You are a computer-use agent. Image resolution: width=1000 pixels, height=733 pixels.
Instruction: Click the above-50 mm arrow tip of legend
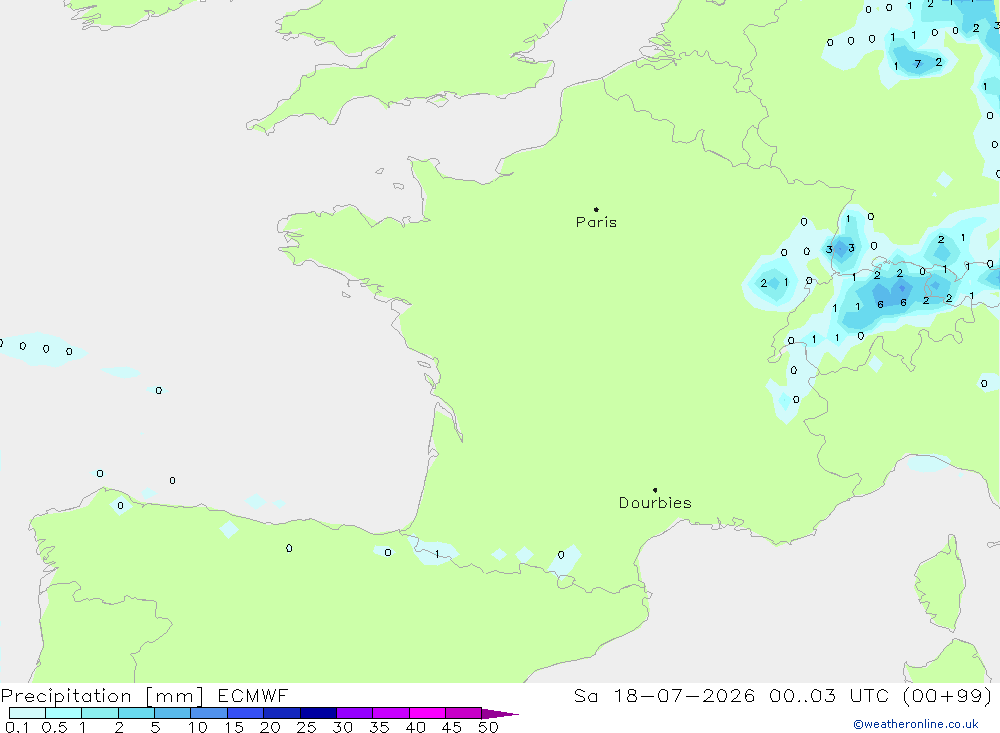click(x=500, y=714)
